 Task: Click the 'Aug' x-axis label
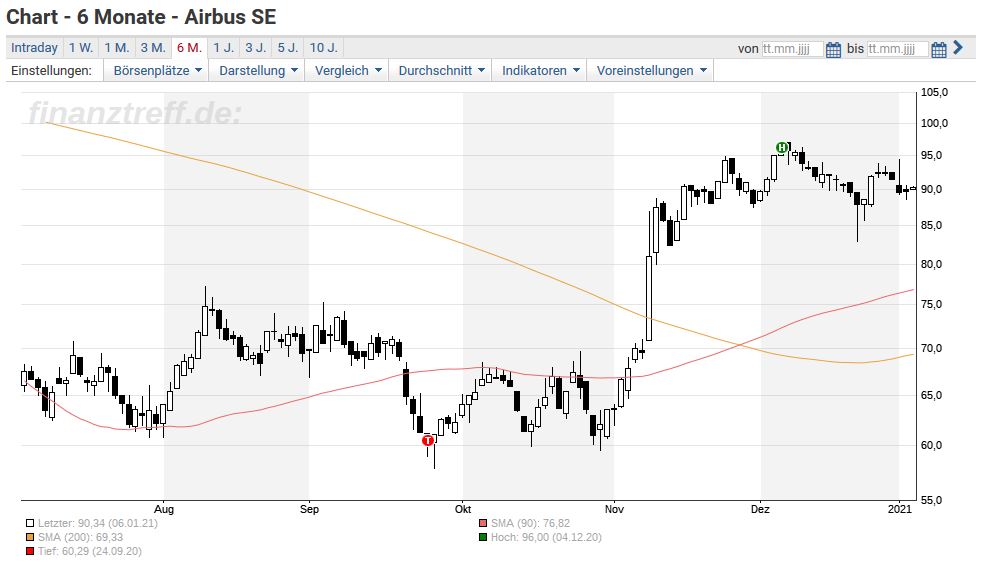(x=163, y=509)
